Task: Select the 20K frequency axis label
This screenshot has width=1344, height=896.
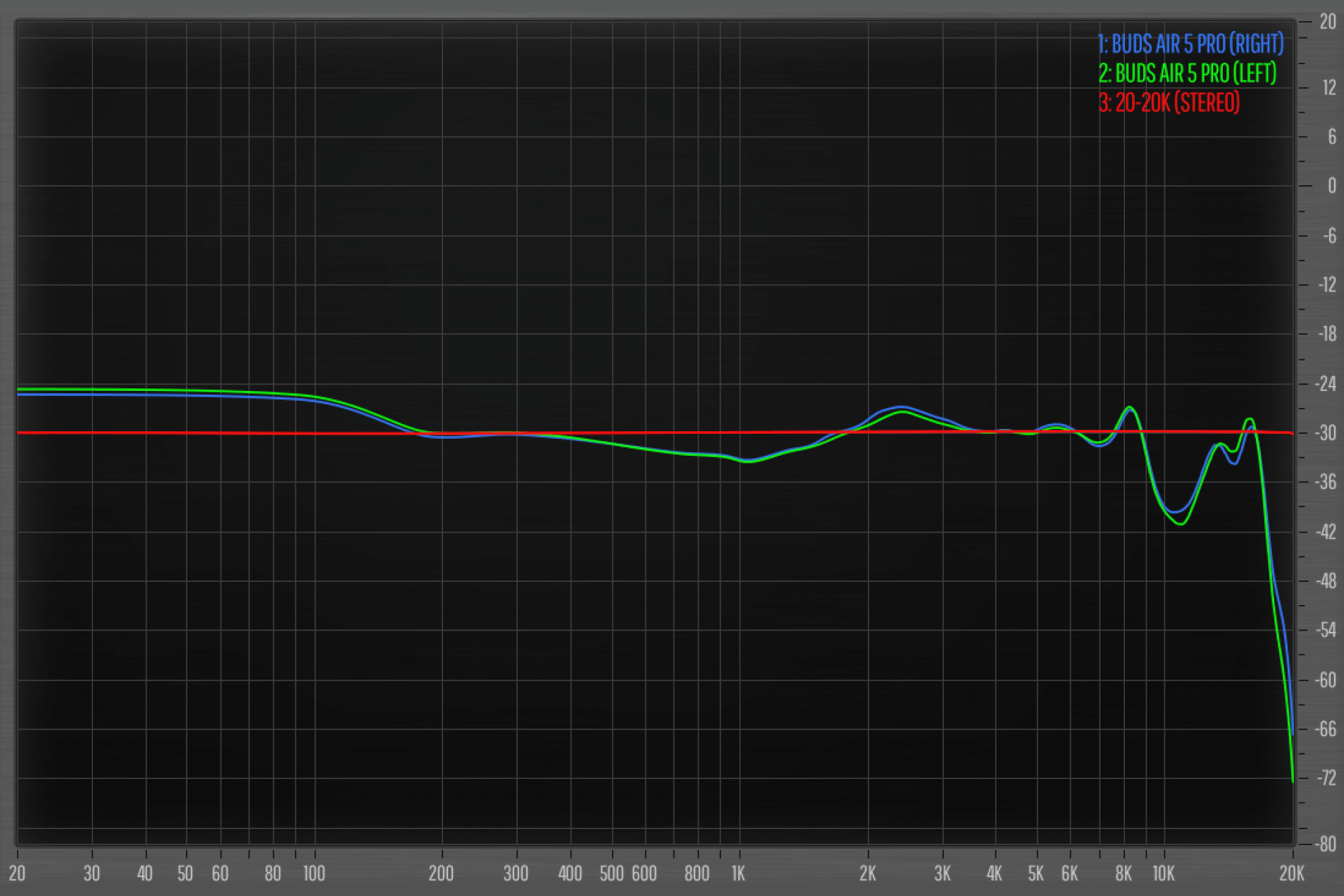Action: tap(1291, 873)
